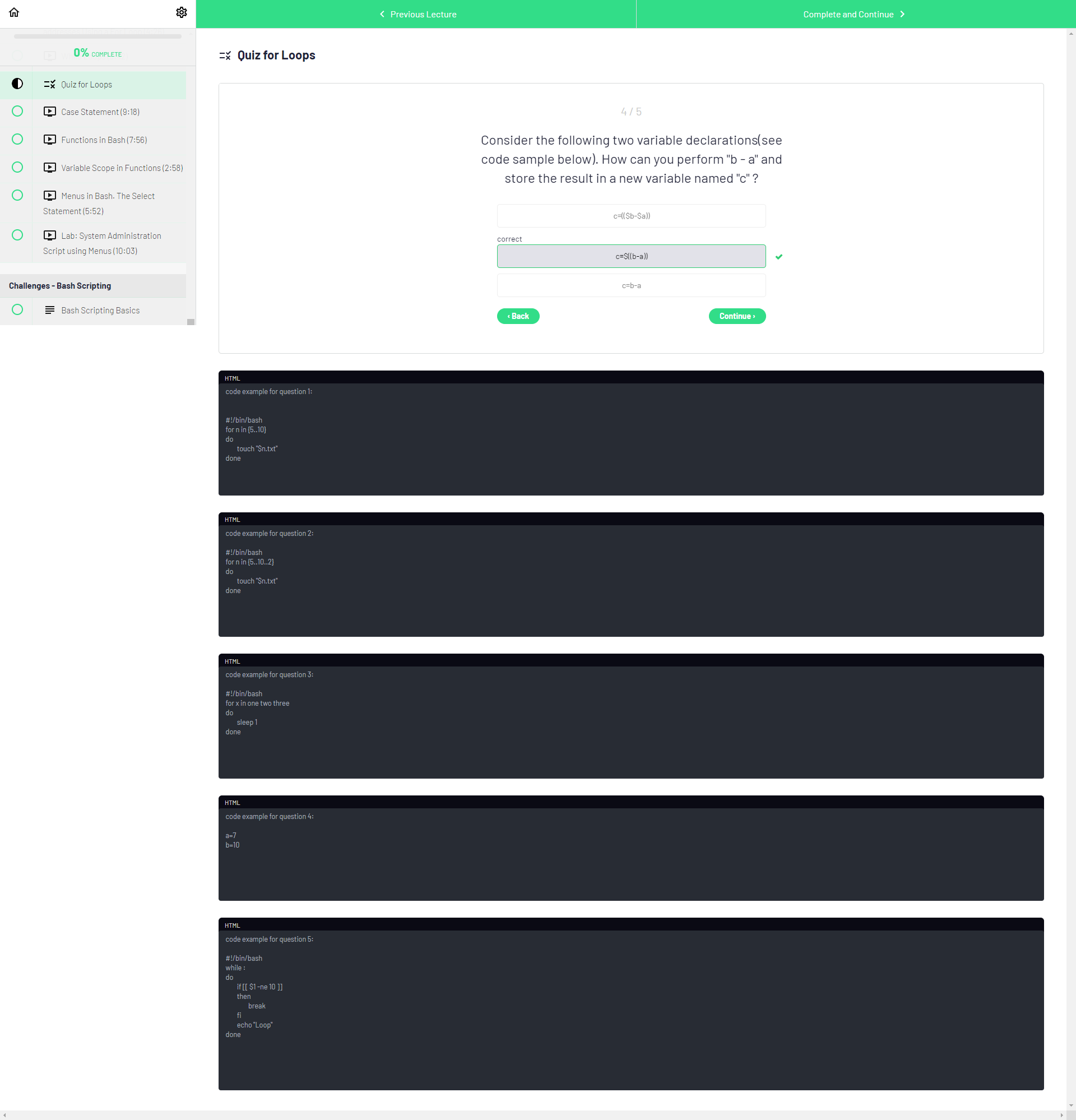The width and height of the screenshot is (1076, 1120).
Task: Click the Variable Scope in Functions video icon
Action: pyautogui.click(x=50, y=168)
